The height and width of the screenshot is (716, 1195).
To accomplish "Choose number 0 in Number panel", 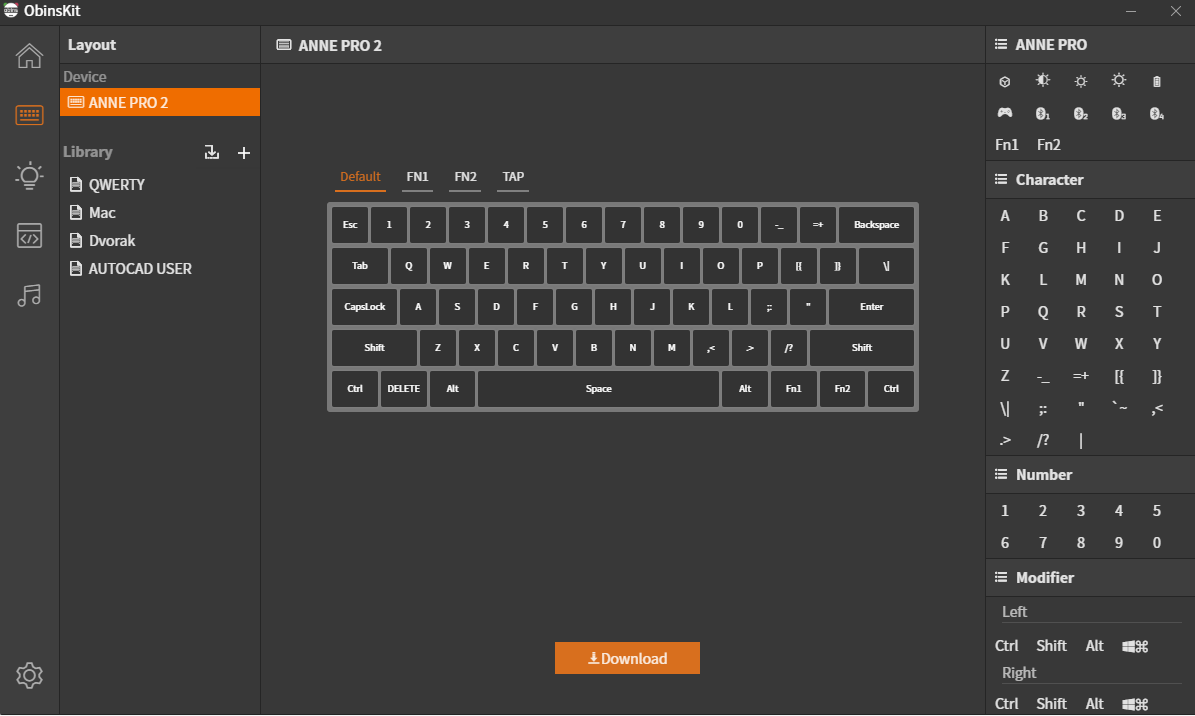I will coord(1157,543).
